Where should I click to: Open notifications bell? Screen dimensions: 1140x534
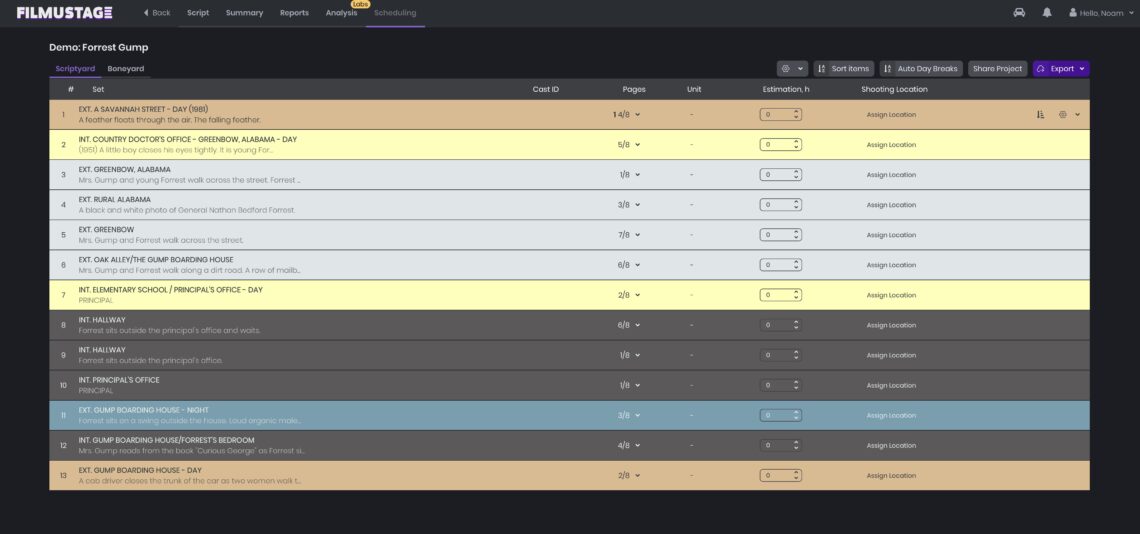point(1047,12)
